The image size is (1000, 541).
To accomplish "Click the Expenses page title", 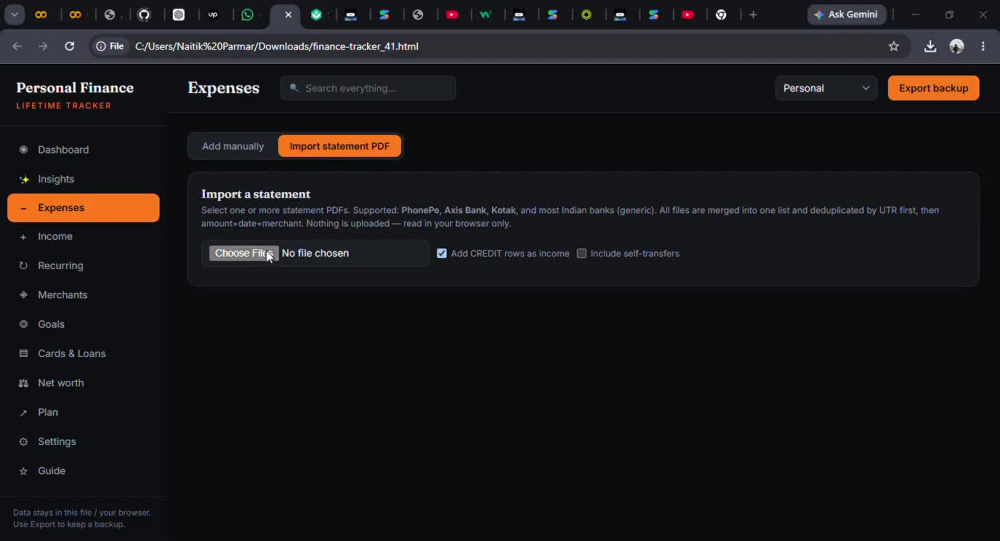I will (223, 88).
